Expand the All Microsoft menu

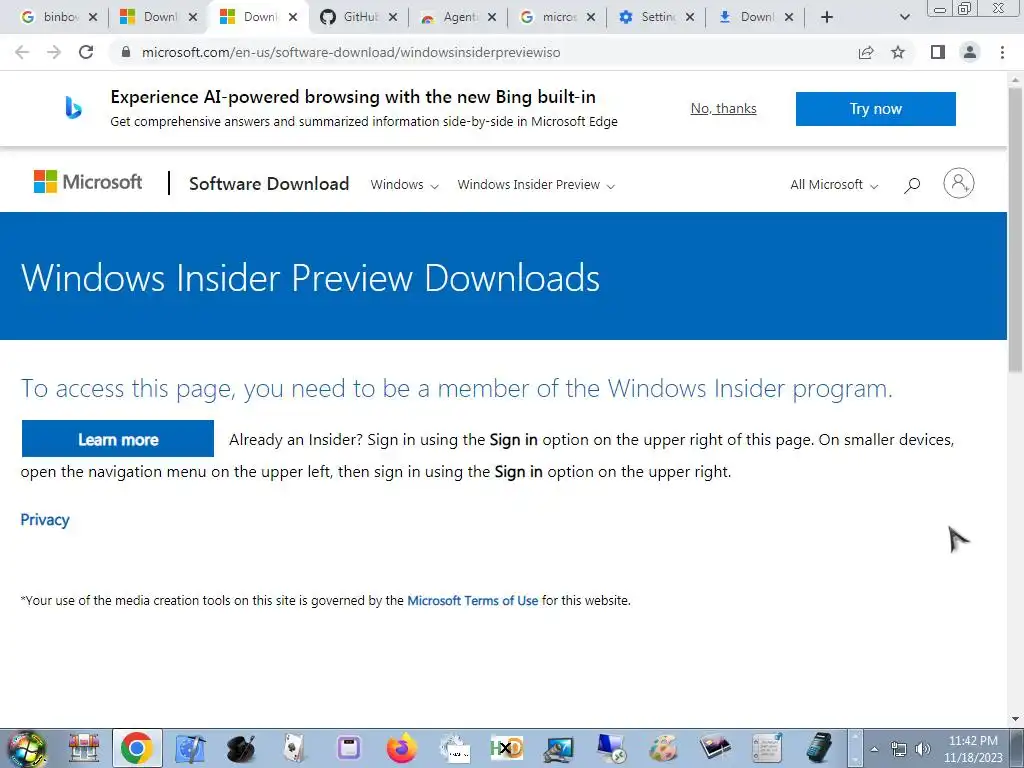(834, 185)
